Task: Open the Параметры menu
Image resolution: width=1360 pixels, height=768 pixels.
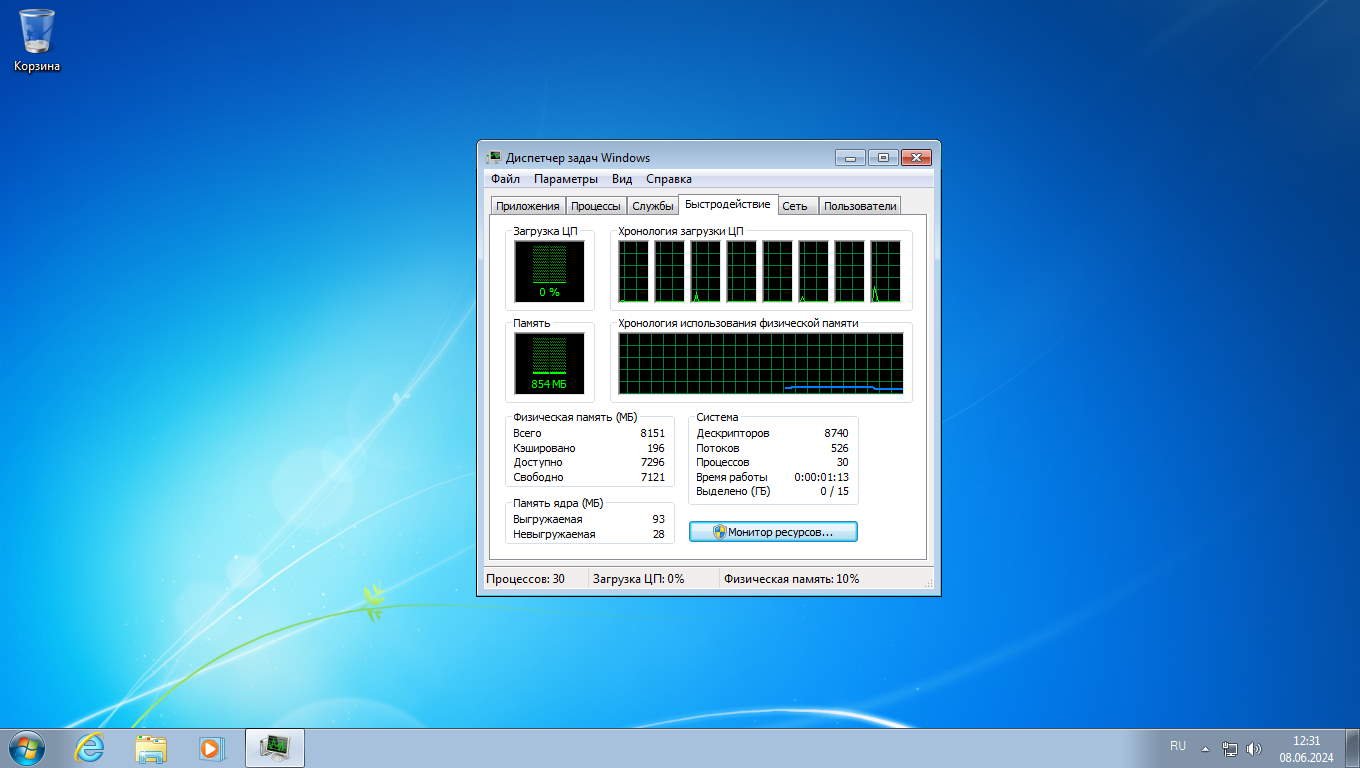Action: [565, 179]
